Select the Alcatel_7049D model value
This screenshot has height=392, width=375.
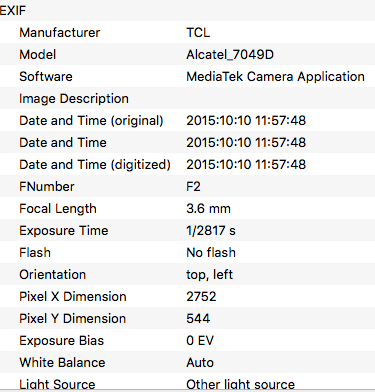(x=230, y=55)
